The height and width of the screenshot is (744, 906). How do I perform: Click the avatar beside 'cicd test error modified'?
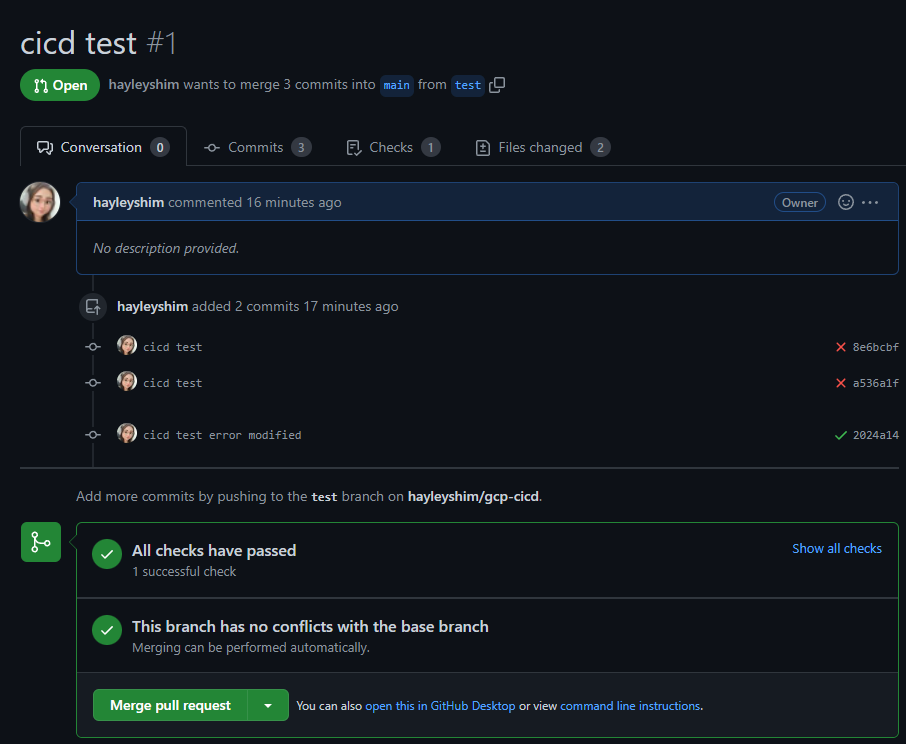[127, 433]
